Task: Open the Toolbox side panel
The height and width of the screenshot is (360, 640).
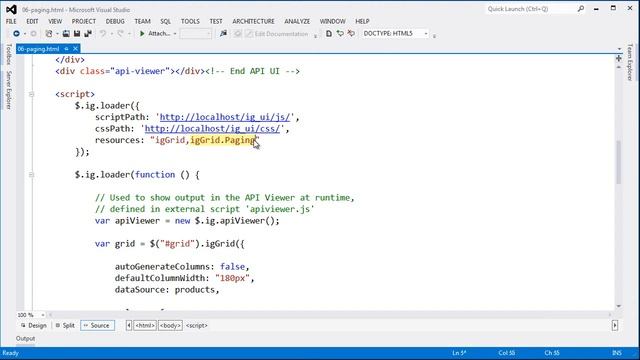Action: pos(9,54)
